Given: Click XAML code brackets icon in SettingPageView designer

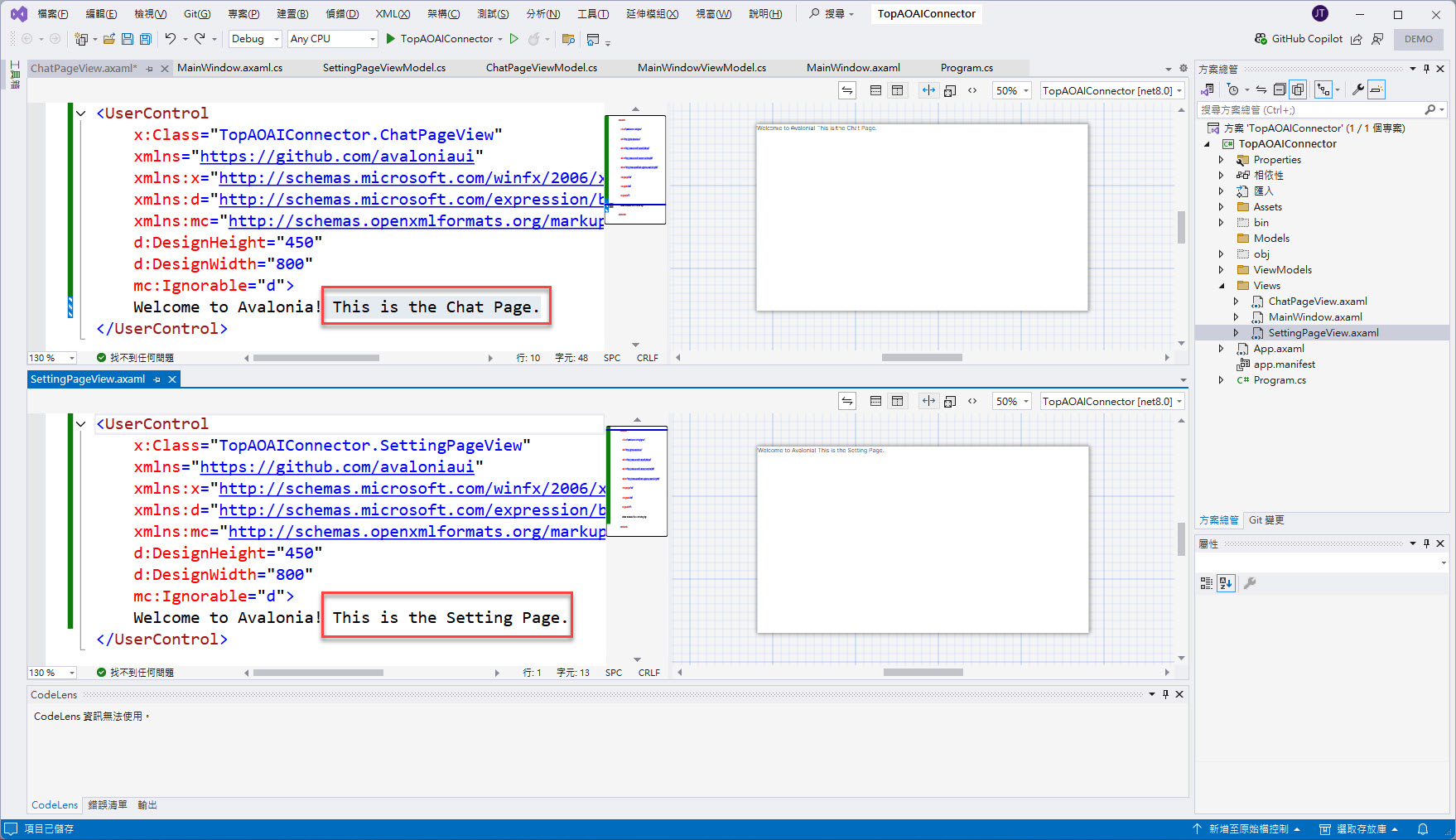Looking at the screenshot, I should point(972,401).
